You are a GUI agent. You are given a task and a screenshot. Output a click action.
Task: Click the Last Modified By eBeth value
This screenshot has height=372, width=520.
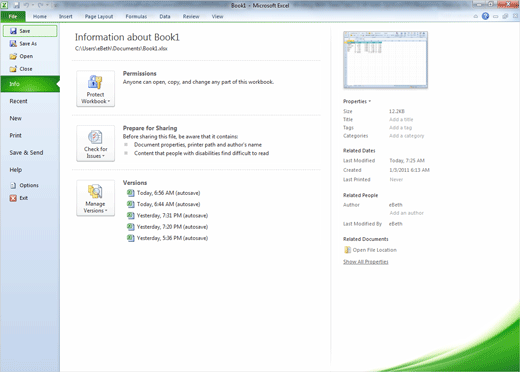click(396, 224)
